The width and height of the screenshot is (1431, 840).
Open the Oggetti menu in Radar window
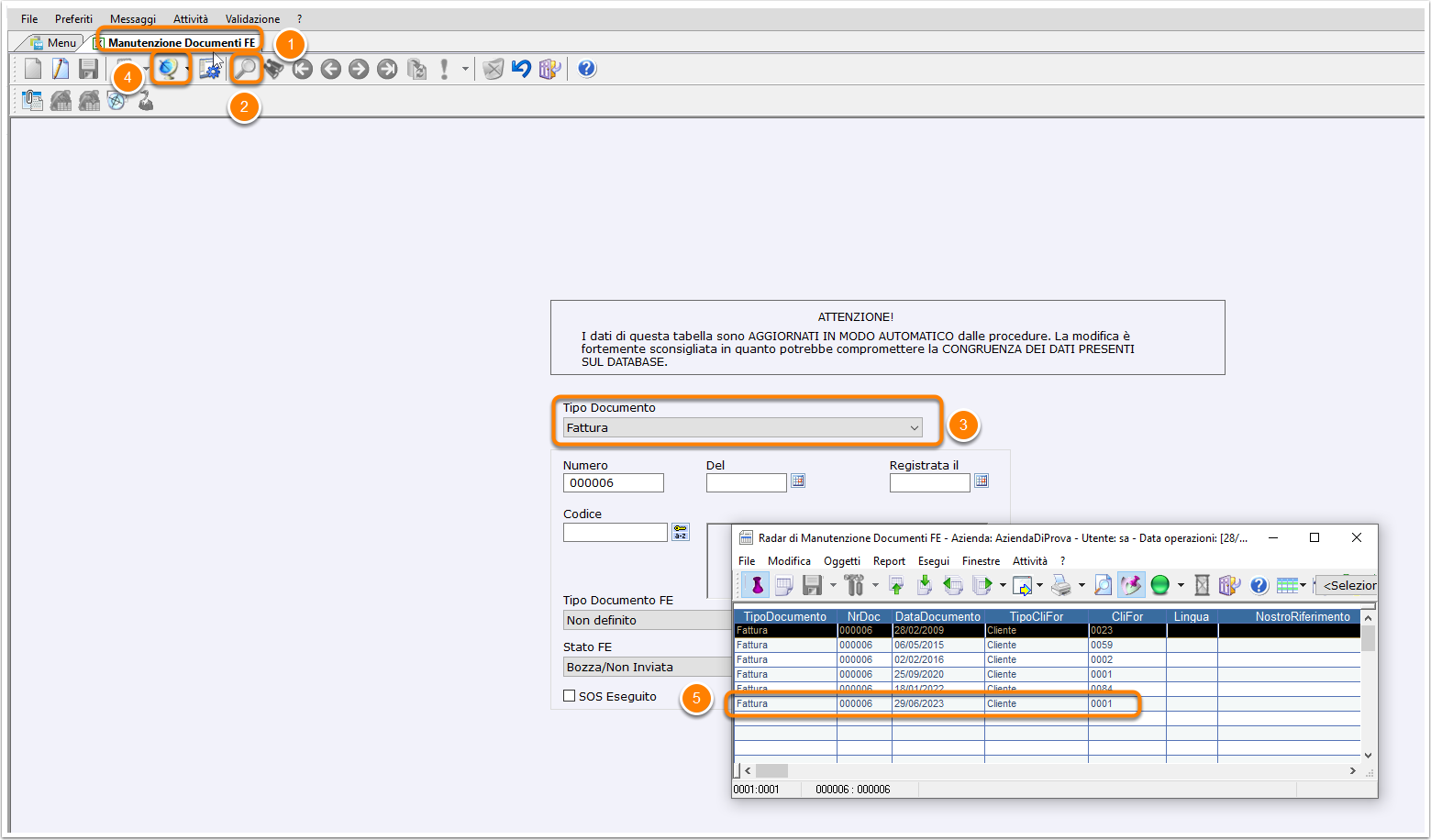click(x=842, y=561)
